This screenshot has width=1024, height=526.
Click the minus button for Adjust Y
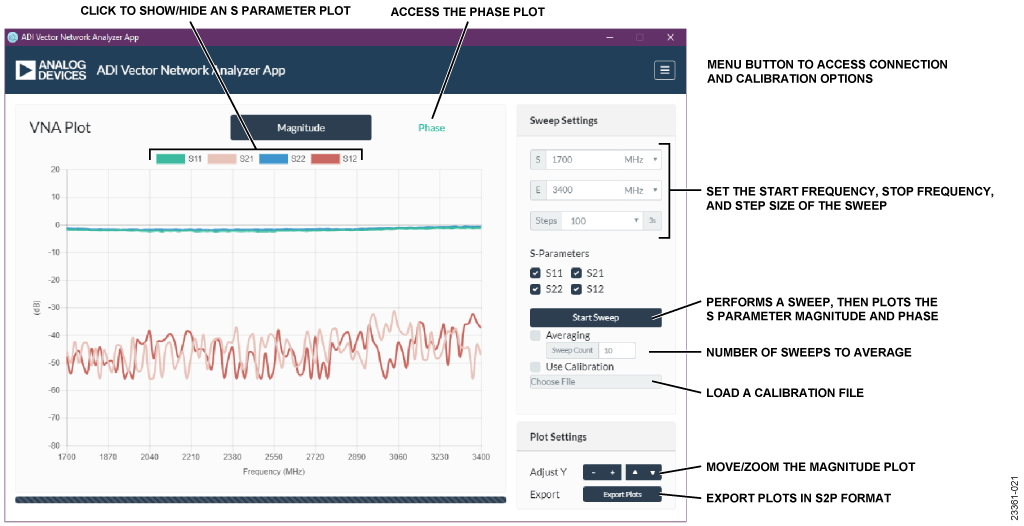[x=593, y=472]
